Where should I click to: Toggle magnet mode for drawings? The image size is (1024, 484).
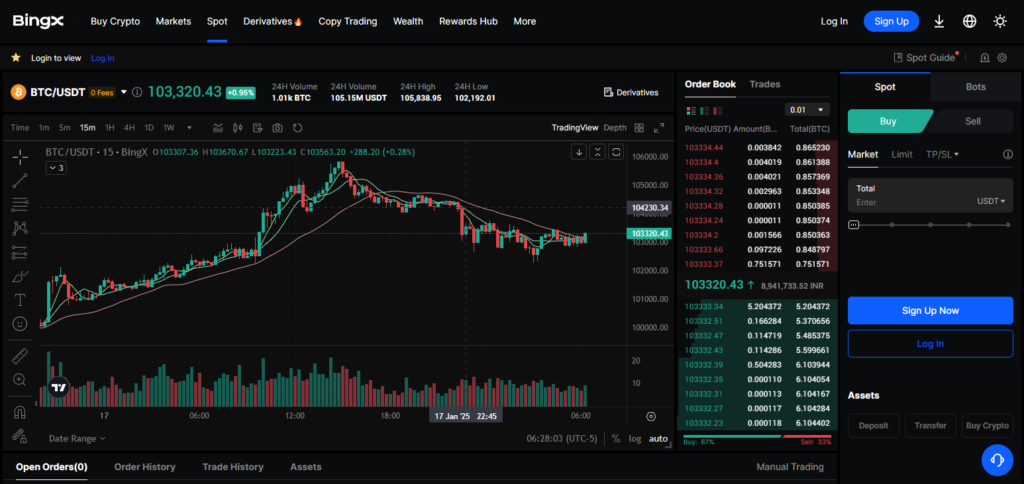click(x=20, y=412)
